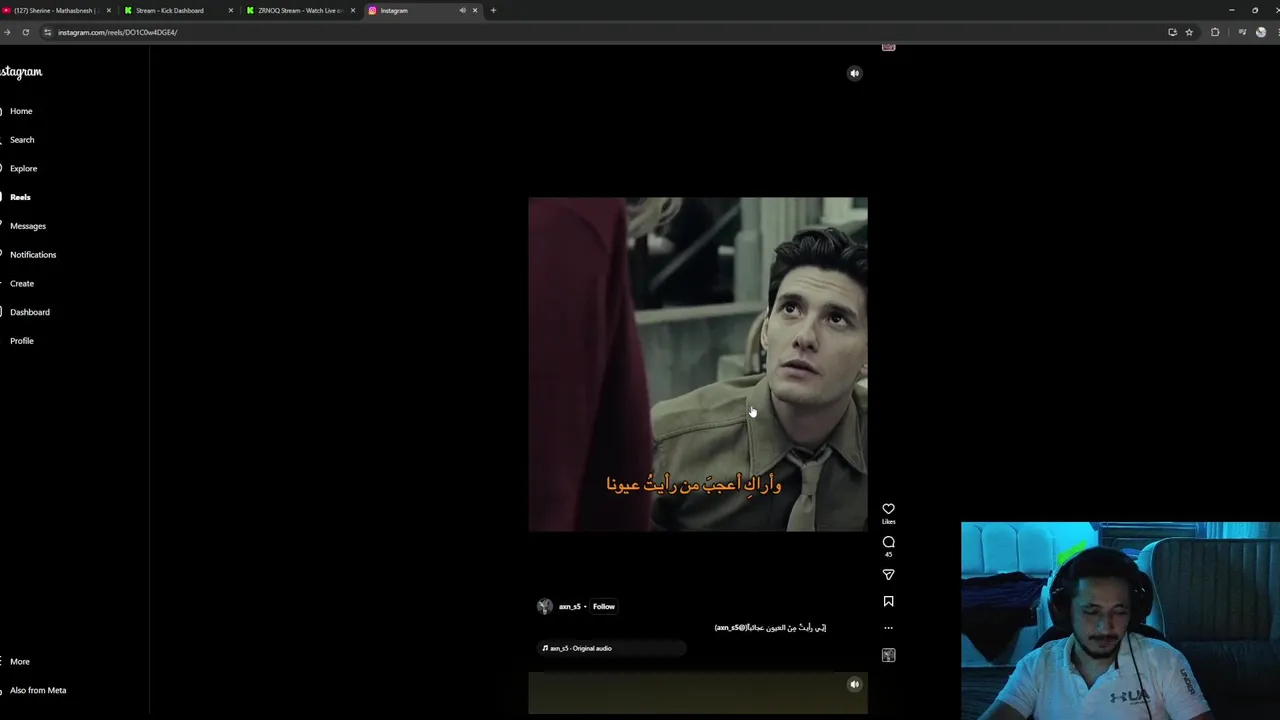Click the Instagram logo
Screen dimensions: 1280x720
(21, 72)
